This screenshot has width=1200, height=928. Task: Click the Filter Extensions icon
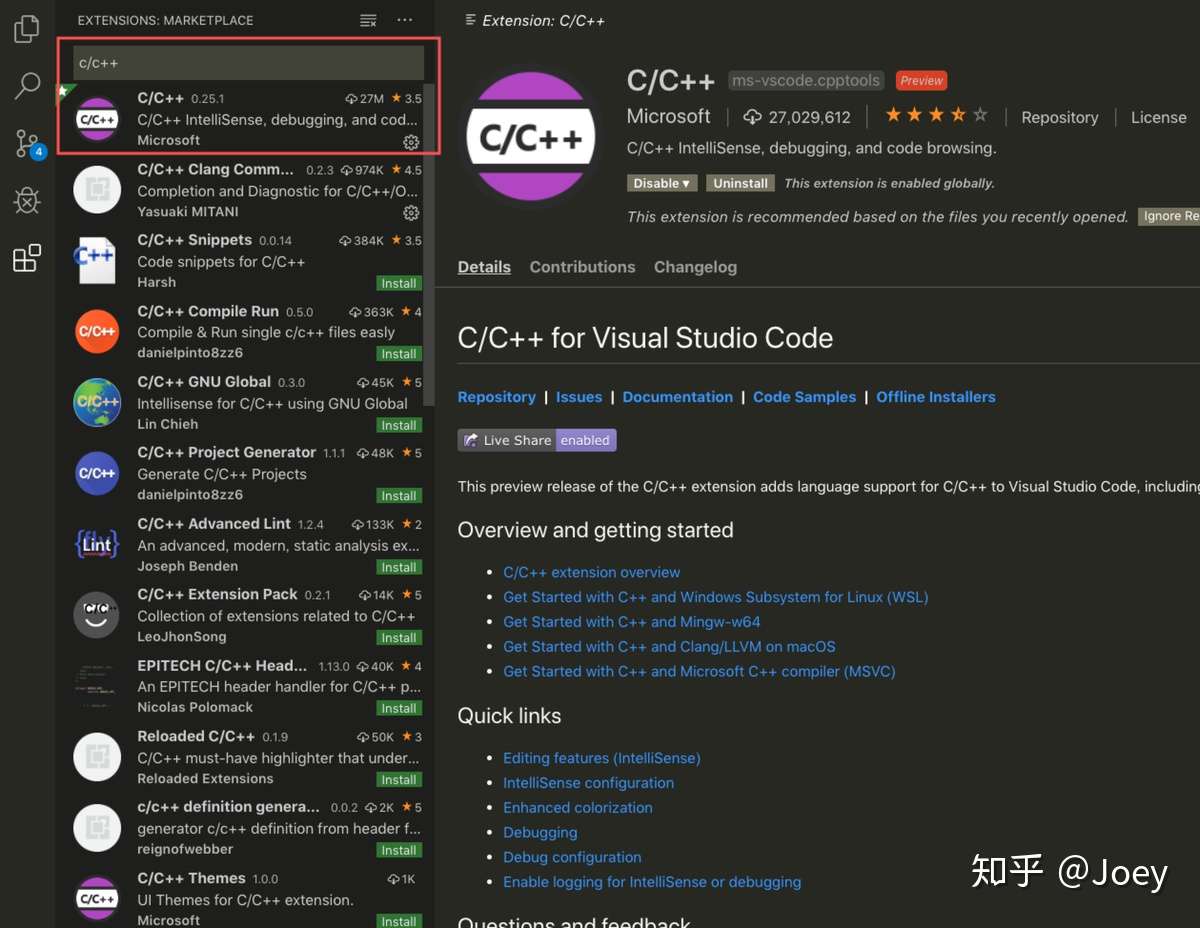(x=367, y=19)
